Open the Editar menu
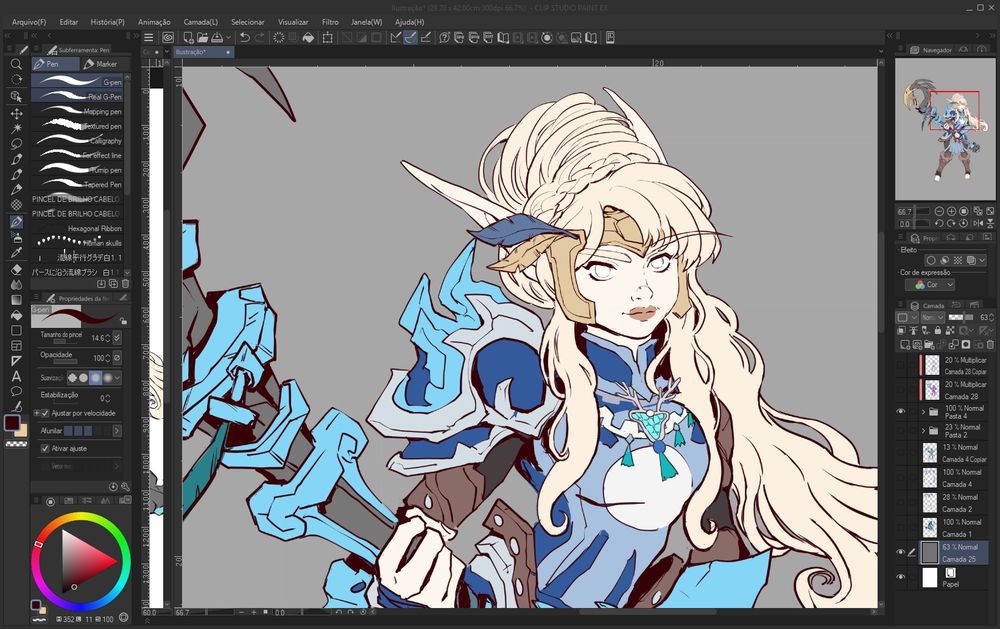Viewport: 1000px width, 629px height. (x=68, y=22)
